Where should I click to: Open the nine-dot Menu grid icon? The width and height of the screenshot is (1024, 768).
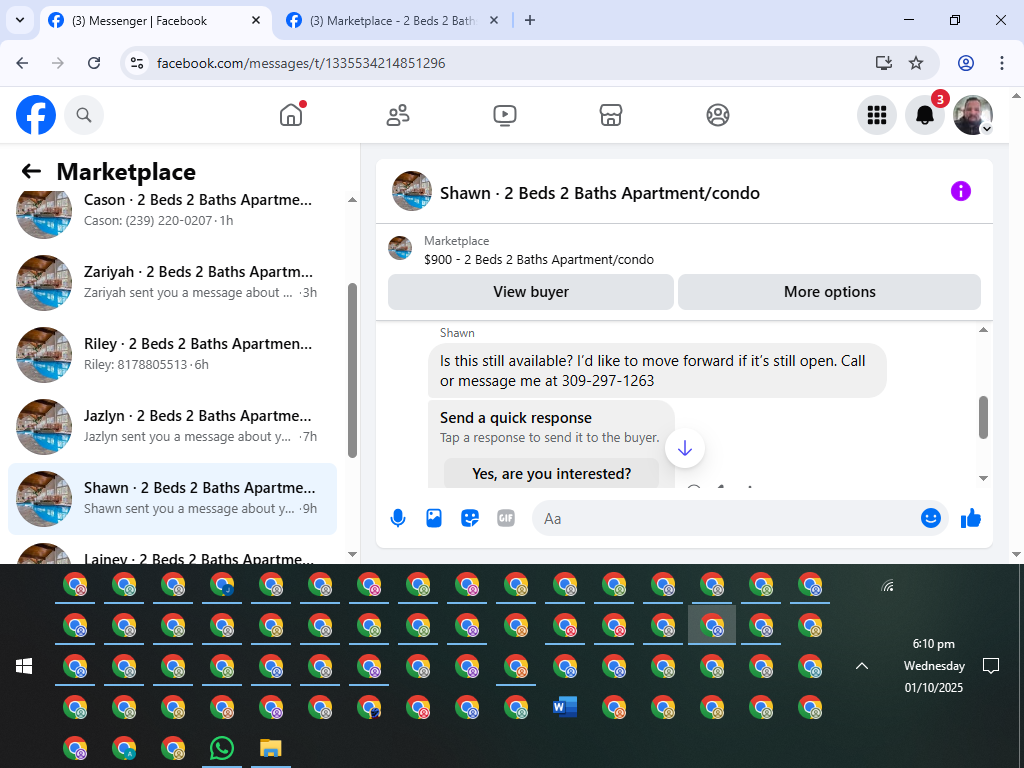pos(876,115)
